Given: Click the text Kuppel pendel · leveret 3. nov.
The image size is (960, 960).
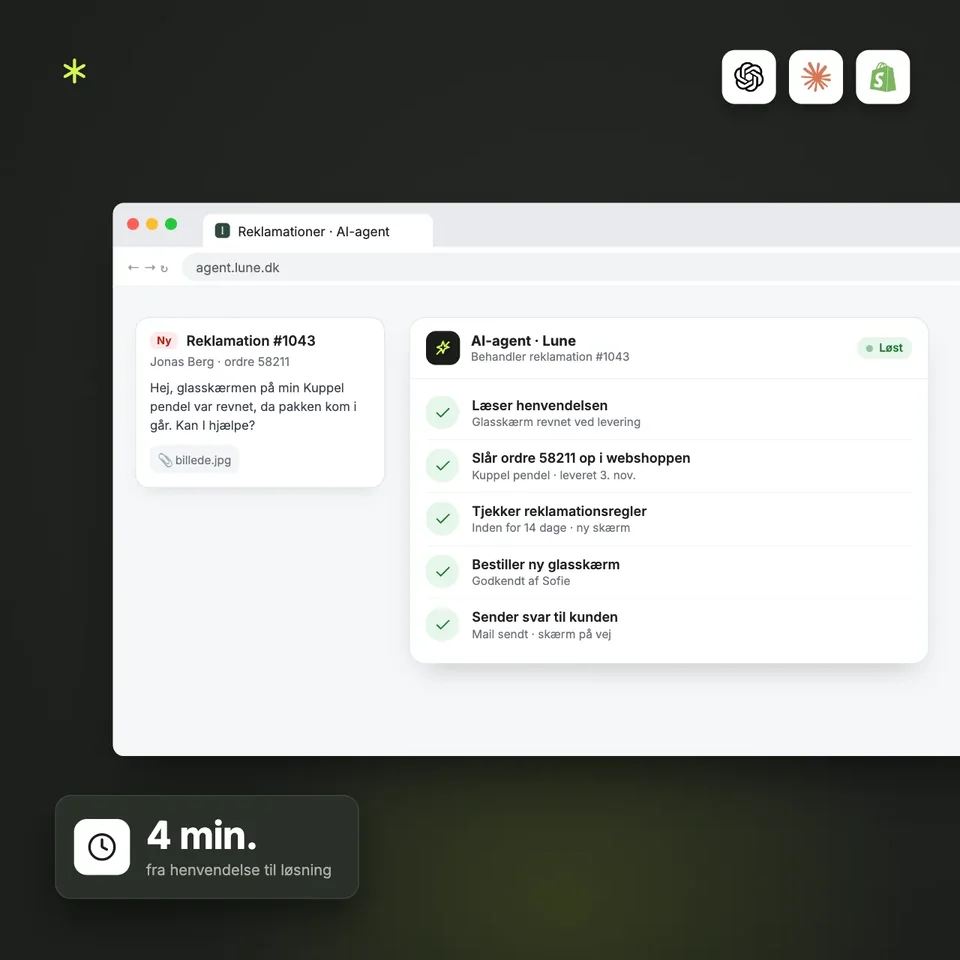Looking at the screenshot, I should click(553, 475).
